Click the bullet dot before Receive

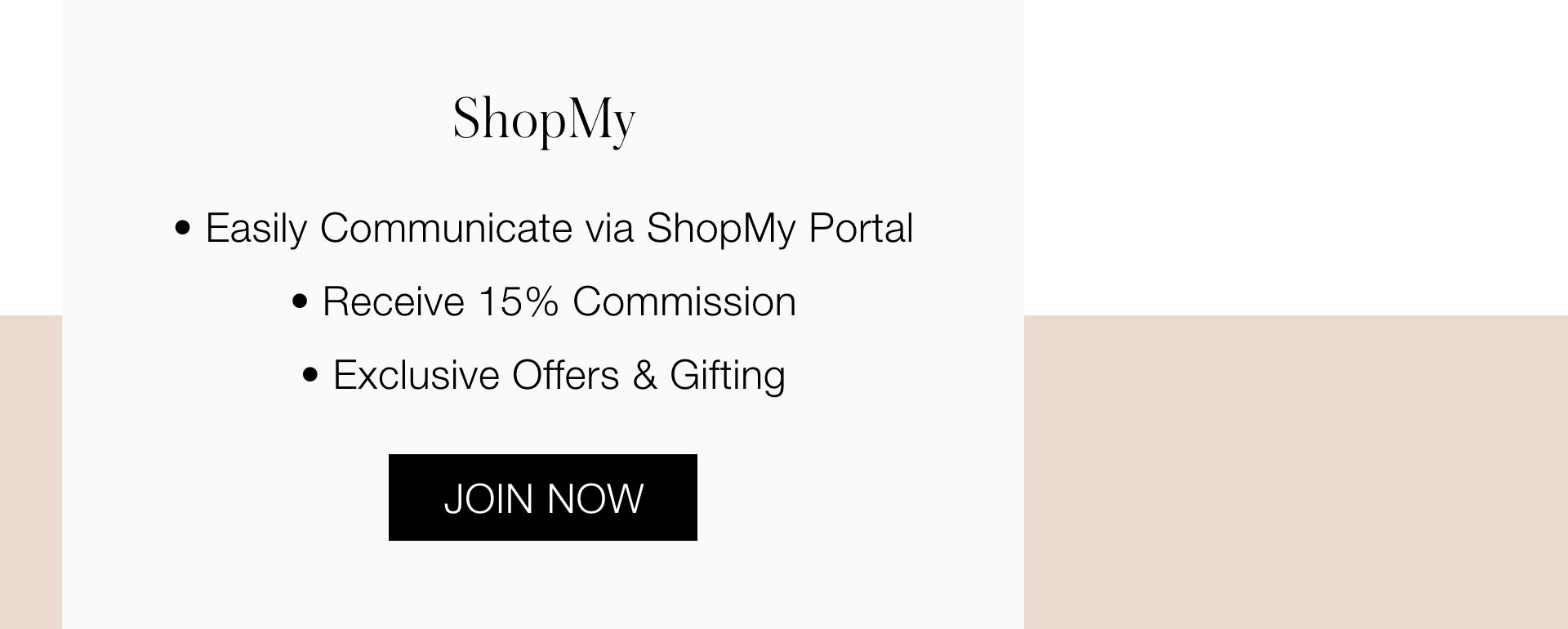300,301
